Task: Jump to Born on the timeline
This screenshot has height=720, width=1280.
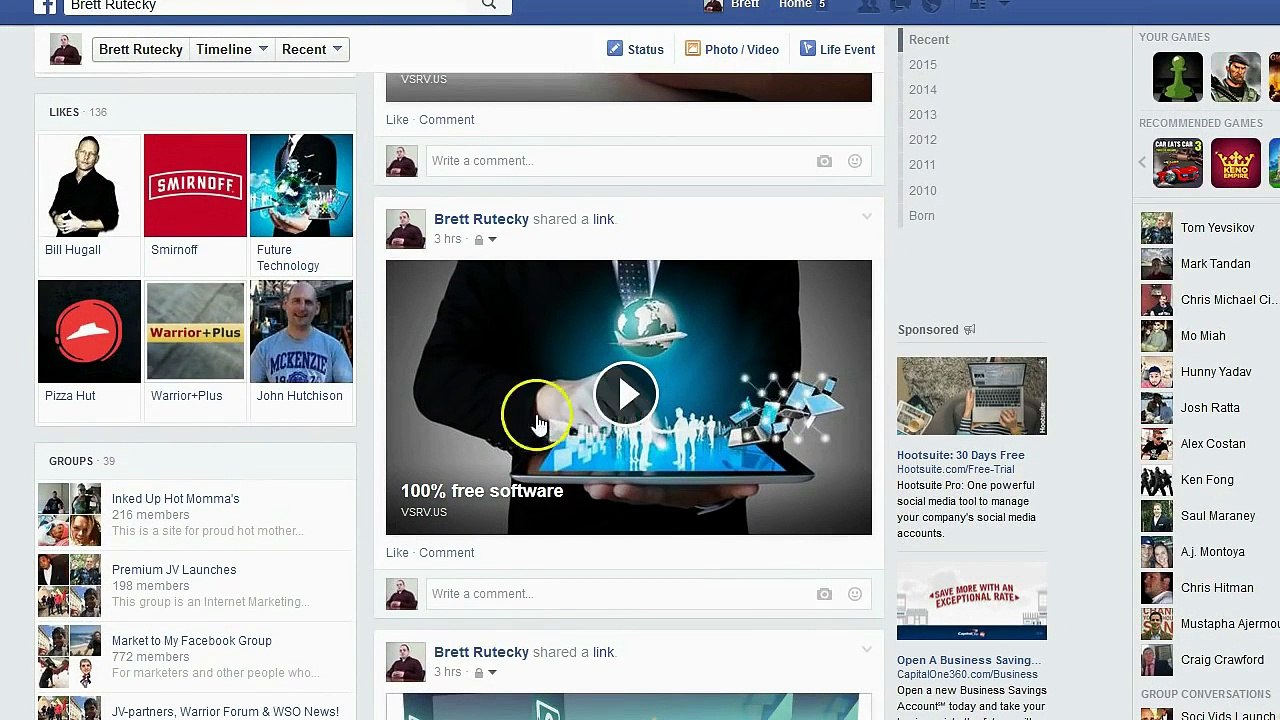Action: 921,216
